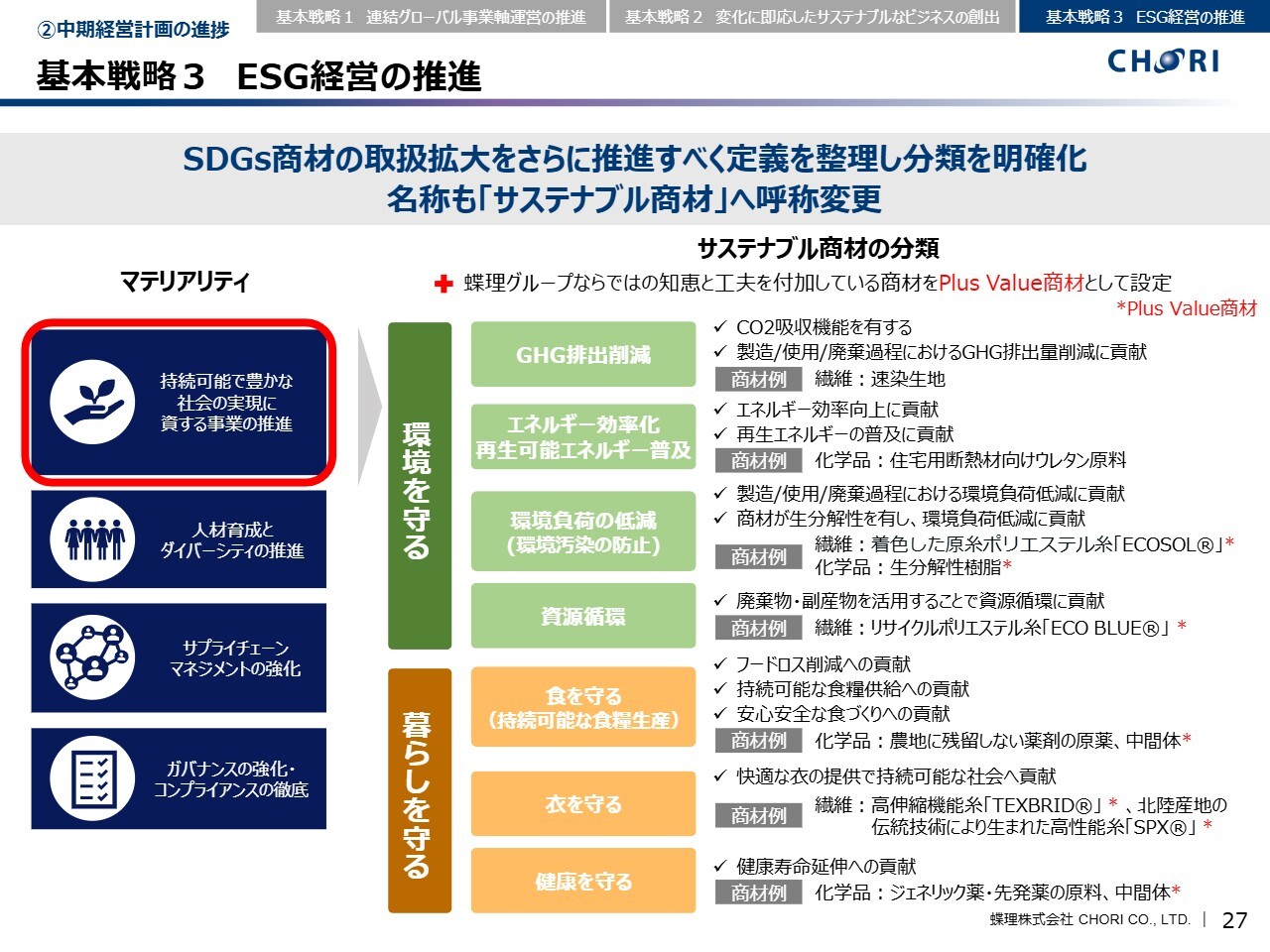Viewport: 1270px width, 952px height.
Task: Click the GHG排出削減 box
Action: click(583, 354)
